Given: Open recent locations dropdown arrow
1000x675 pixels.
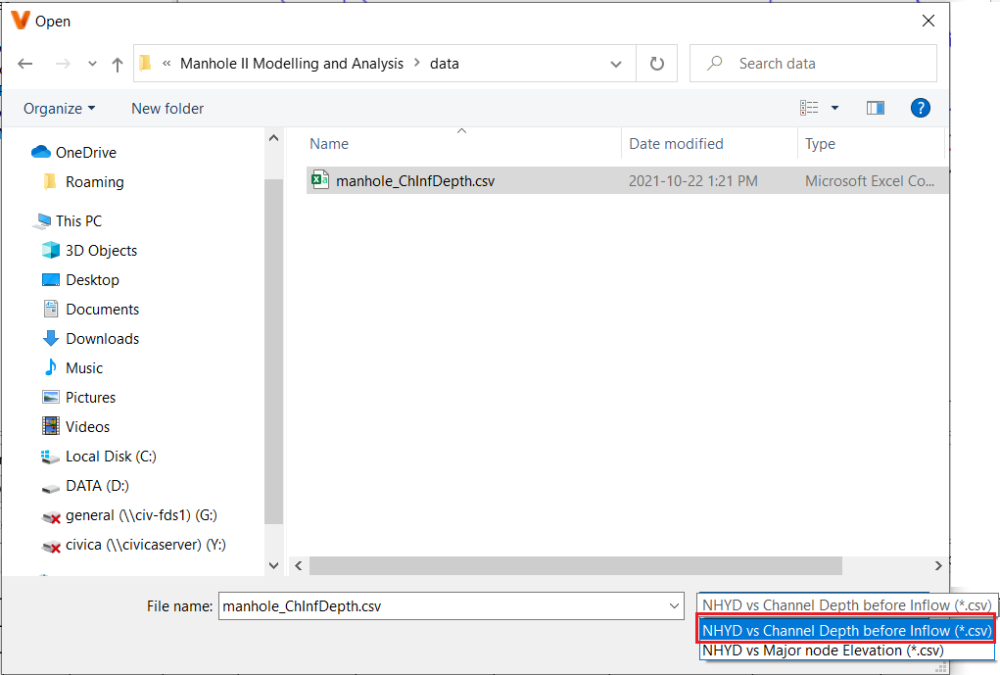Looking at the screenshot, I should tap(92, 64).
